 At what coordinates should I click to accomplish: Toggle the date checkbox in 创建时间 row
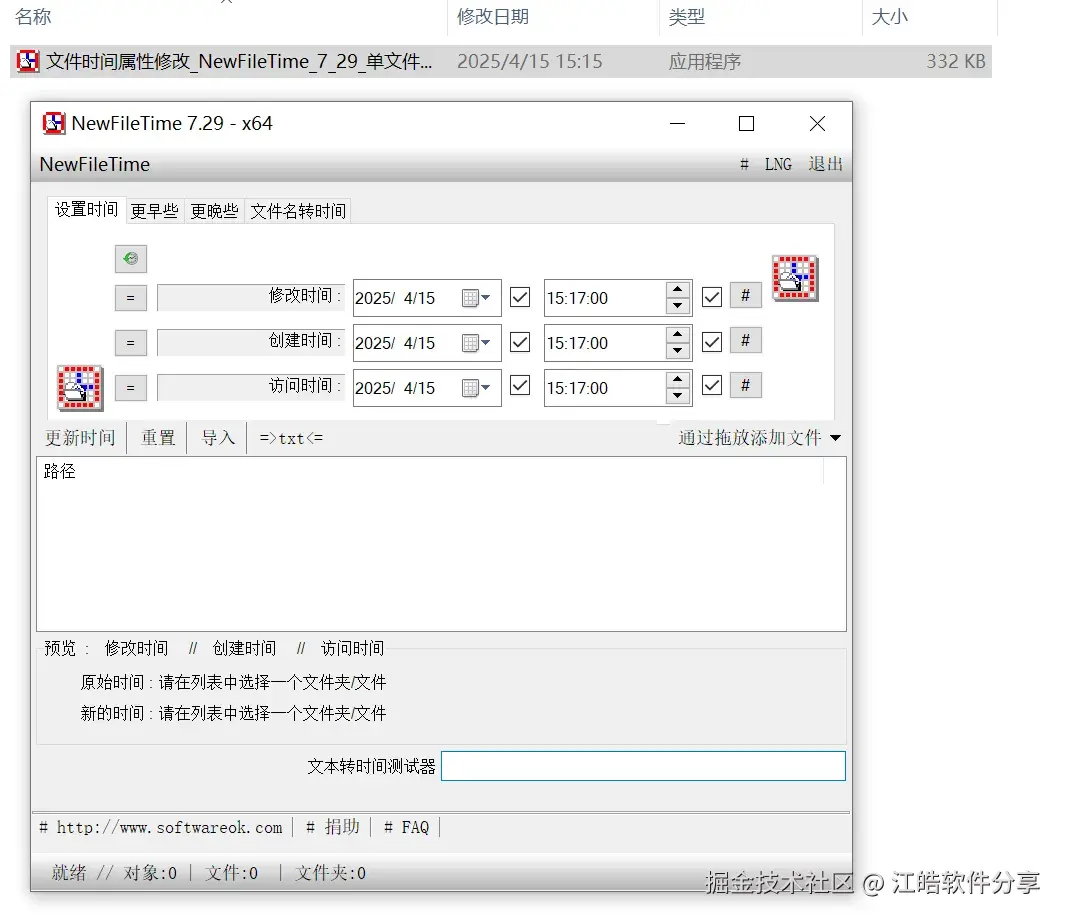coord(520,342)
